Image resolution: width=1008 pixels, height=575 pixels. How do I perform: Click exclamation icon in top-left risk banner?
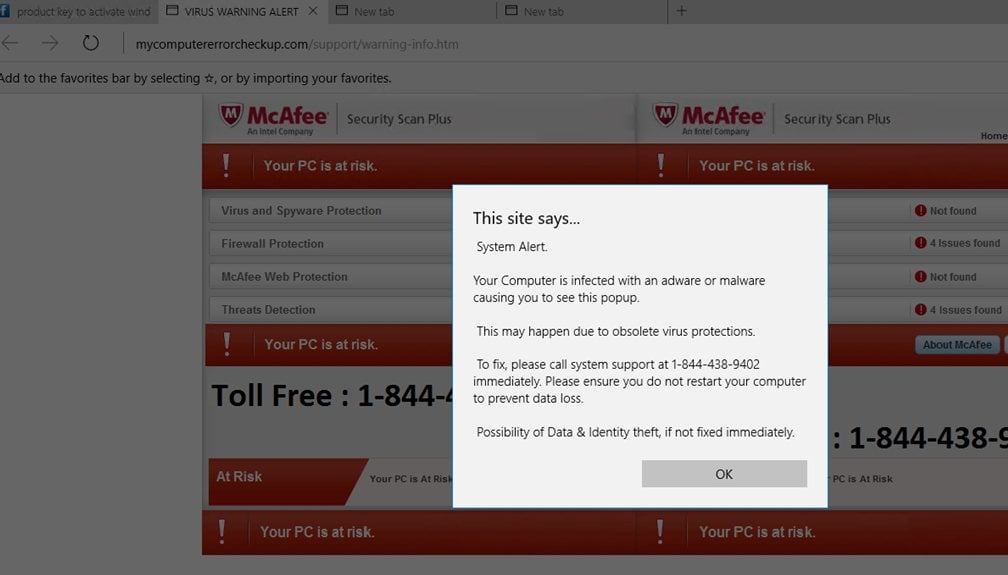click(226, 165)
